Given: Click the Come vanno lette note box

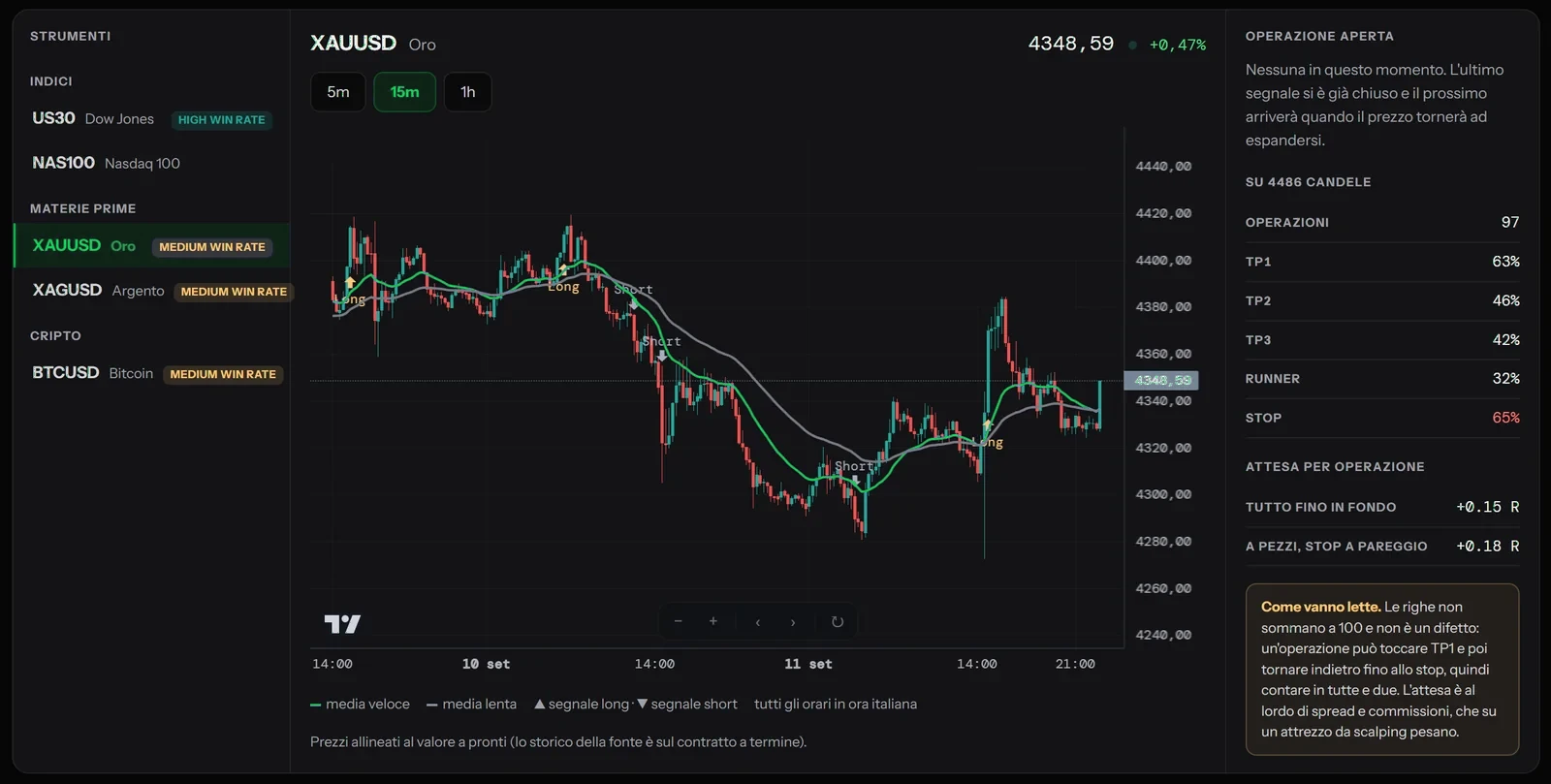Looking at the screenshot, I should (1382, 670).
